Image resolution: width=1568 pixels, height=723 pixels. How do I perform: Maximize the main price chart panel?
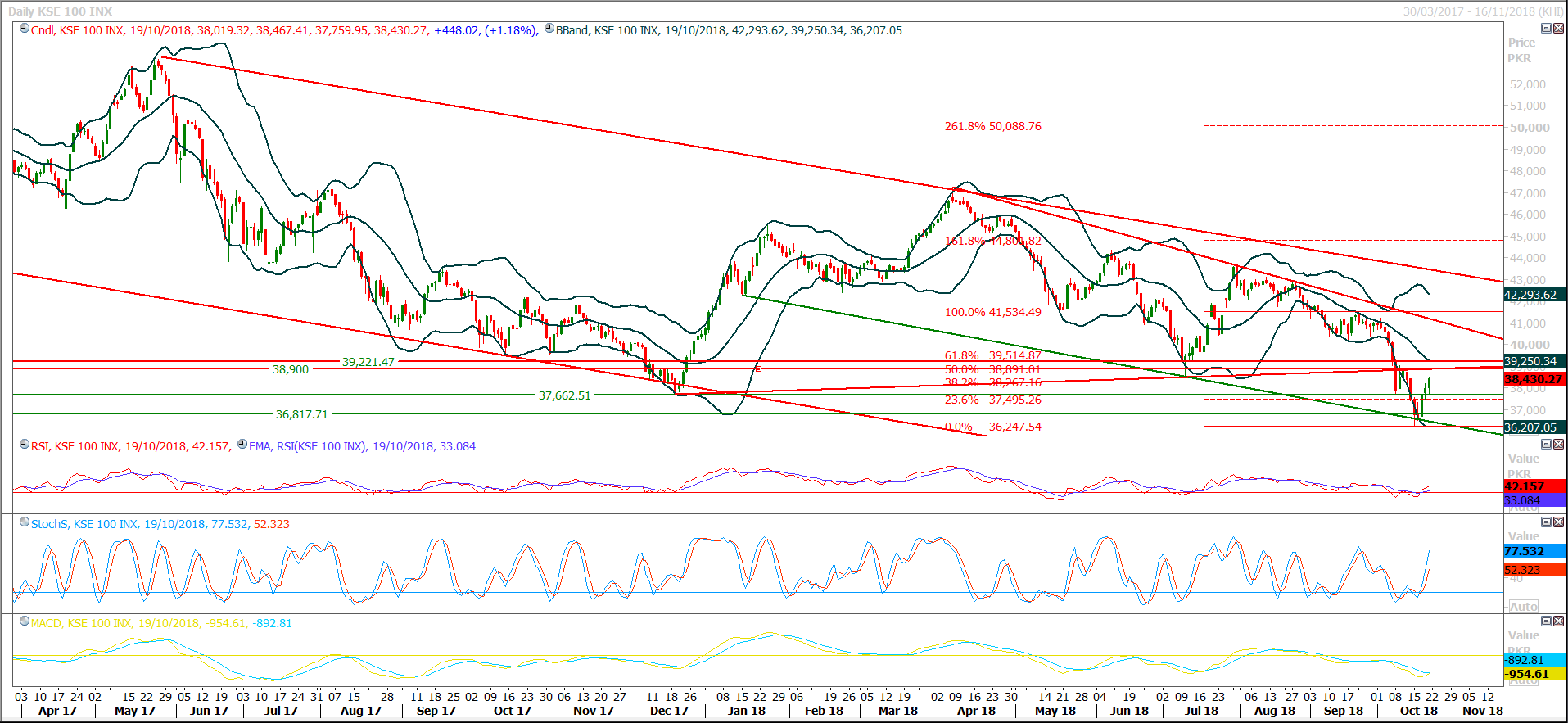coord(1546,29)
